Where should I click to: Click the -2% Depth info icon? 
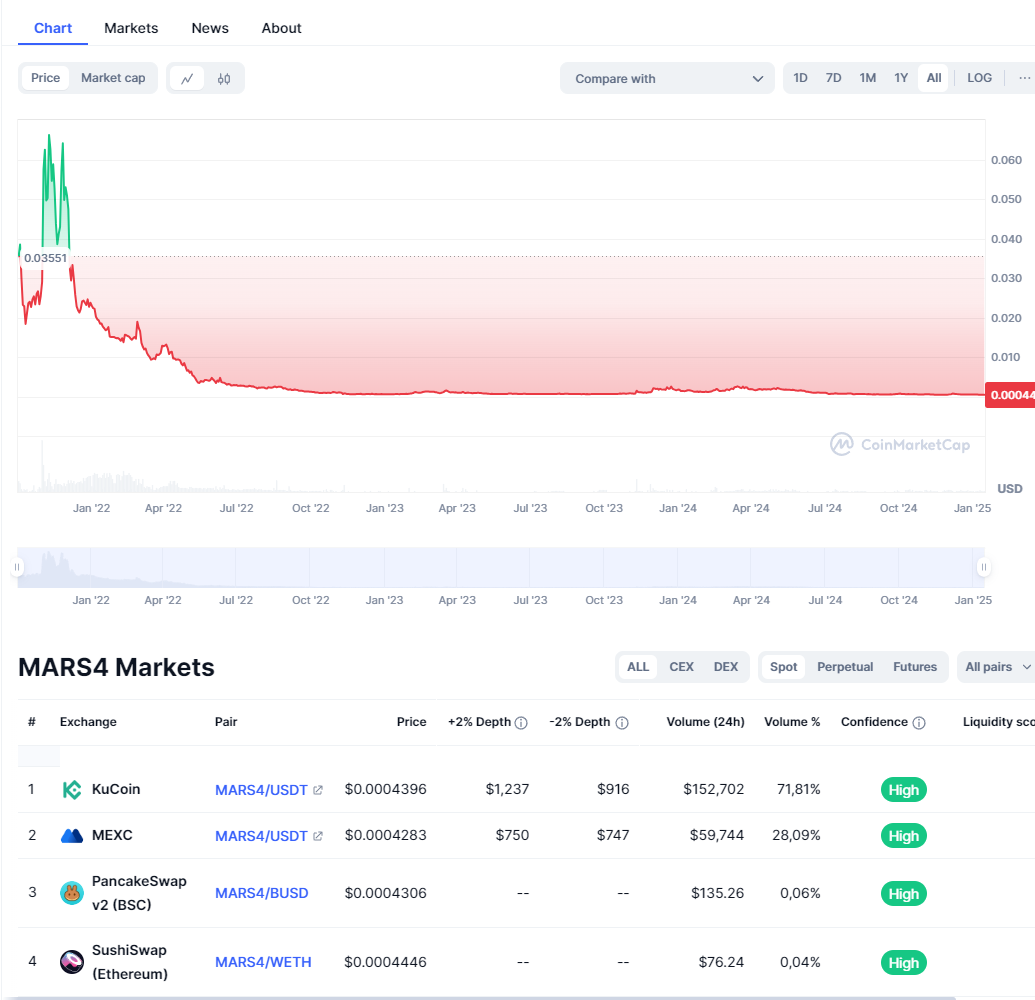[622, 723]
